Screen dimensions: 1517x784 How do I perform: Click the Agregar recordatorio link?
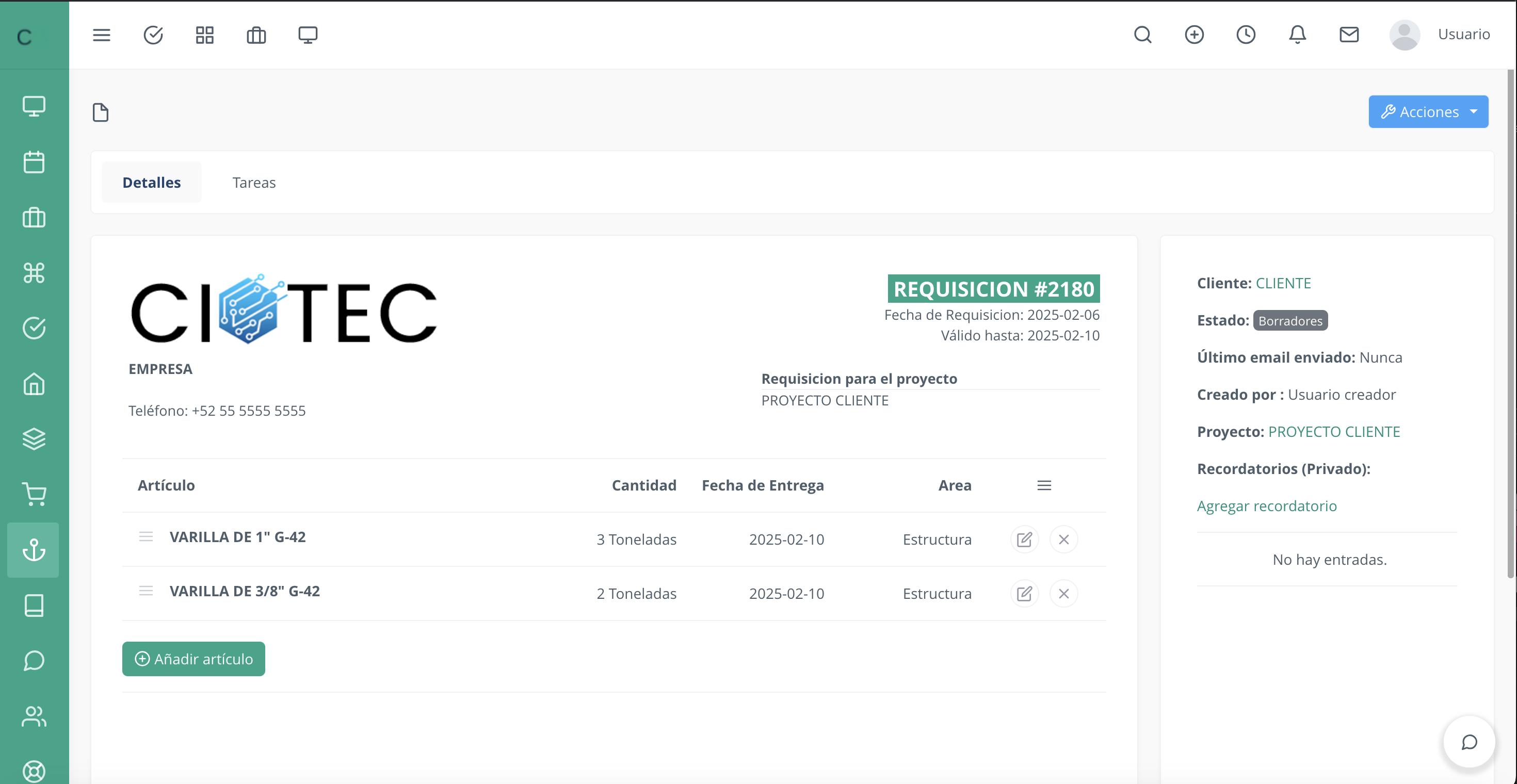(x=1267, y=506)
